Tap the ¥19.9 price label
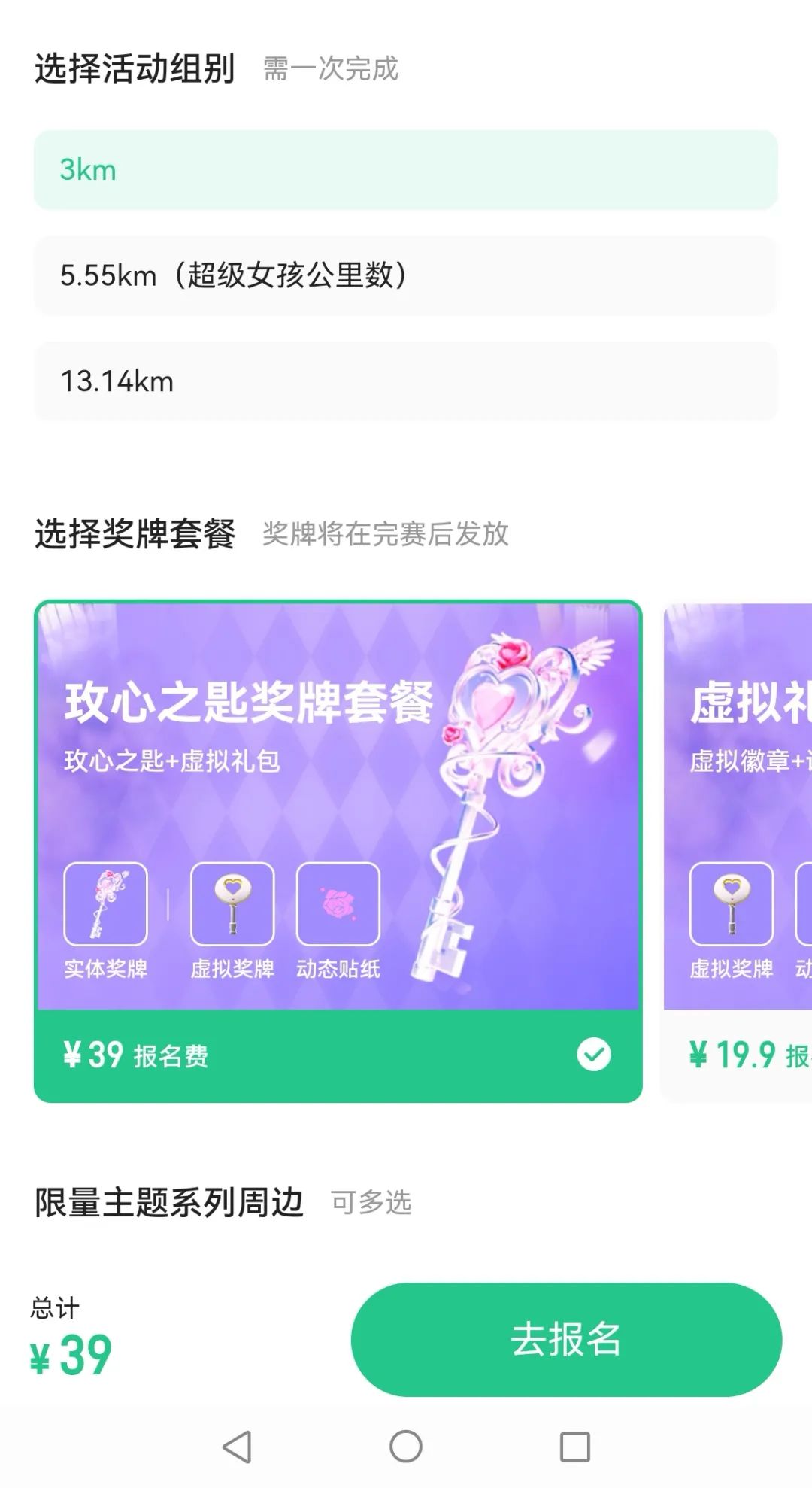The image size is (812, 1488). coord(732,1055)
